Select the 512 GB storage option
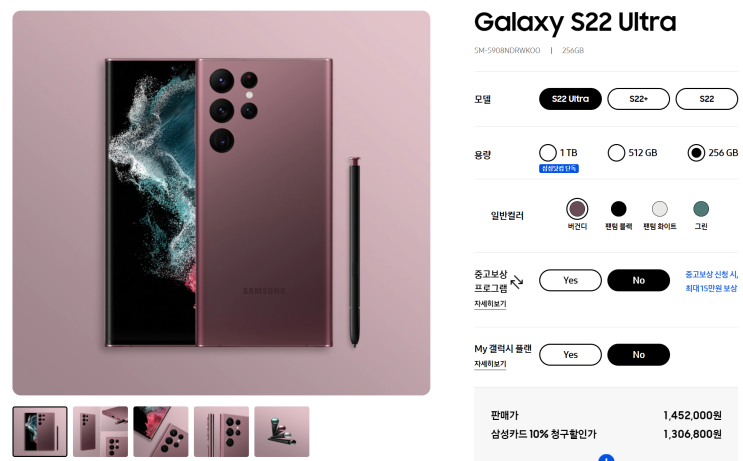The image size is (743, 461). [x=616, y=153]
